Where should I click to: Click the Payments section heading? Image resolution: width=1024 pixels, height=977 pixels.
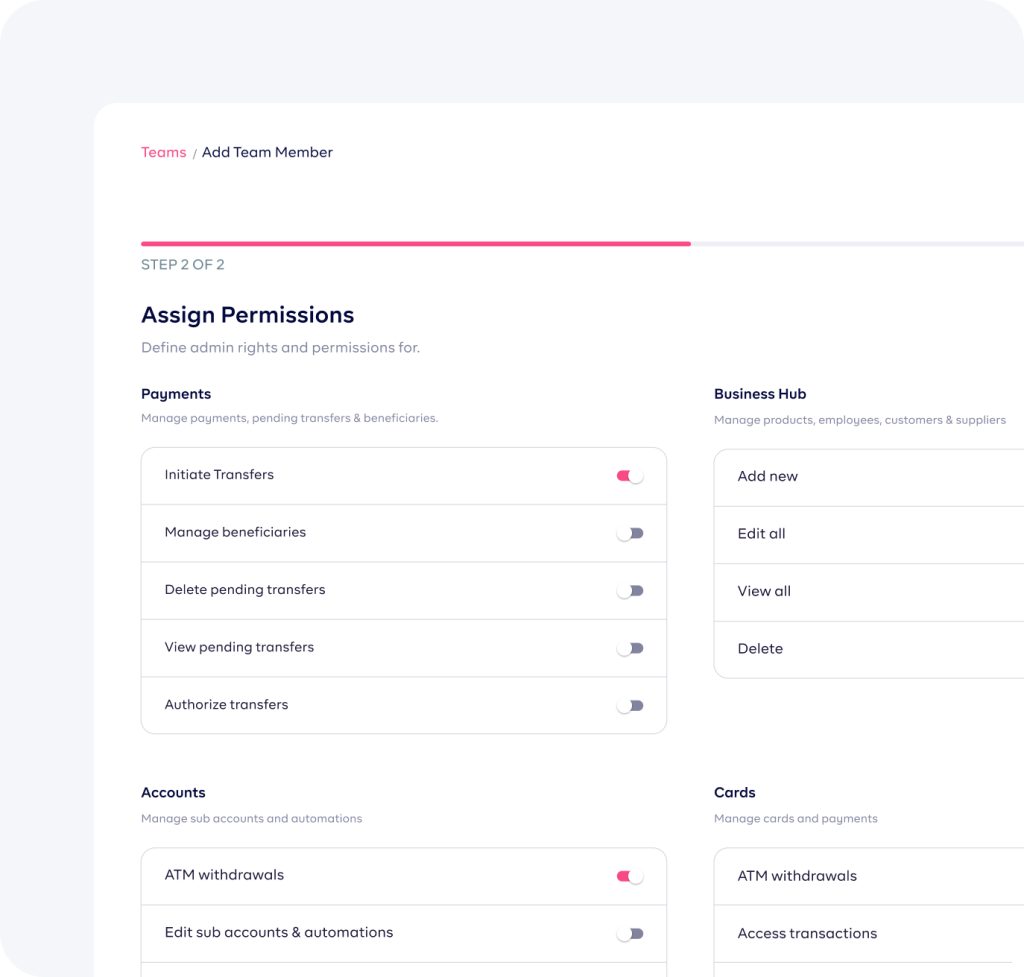tap(176, 394)
